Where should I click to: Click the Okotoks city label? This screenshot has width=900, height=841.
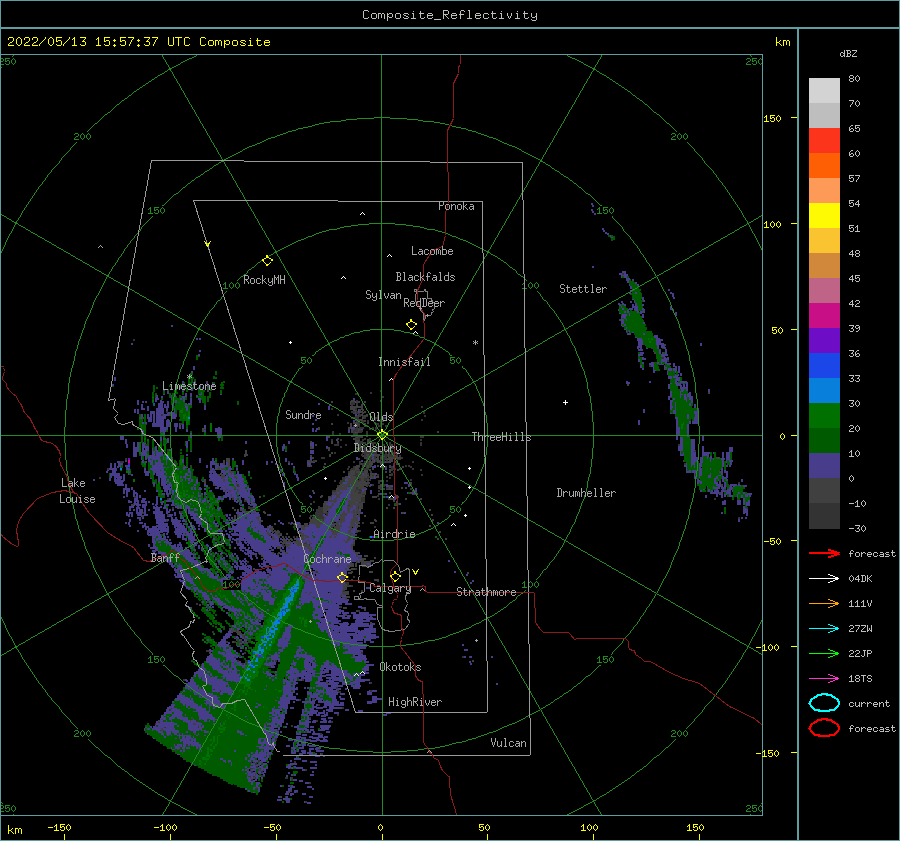(x=400, y=667)
